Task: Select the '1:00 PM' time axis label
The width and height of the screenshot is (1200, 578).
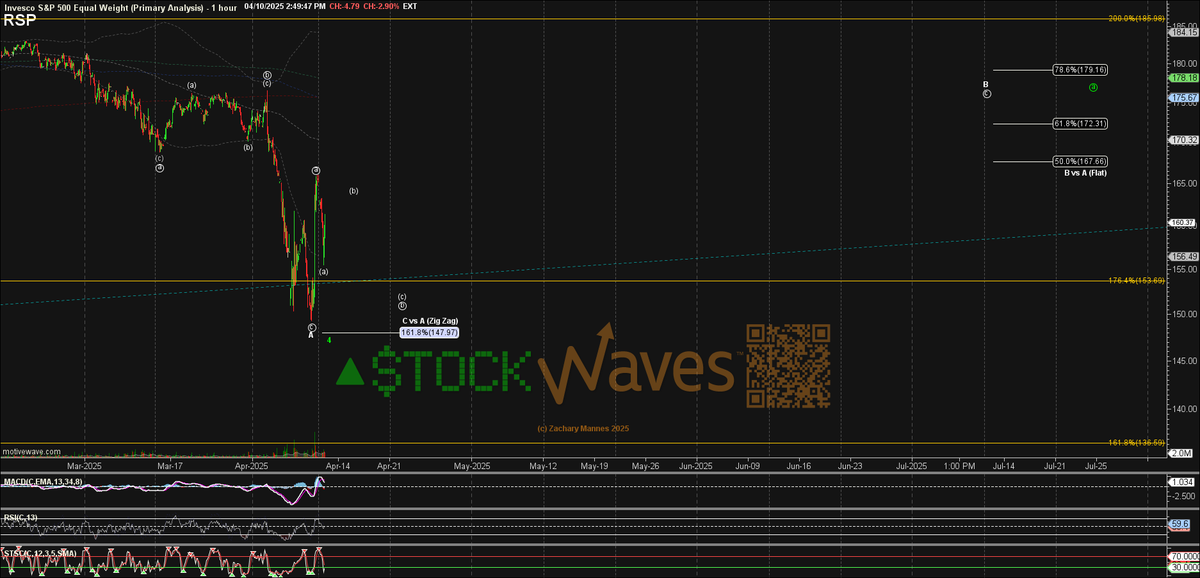Action: pyautogui.click(x=959, y=466)
